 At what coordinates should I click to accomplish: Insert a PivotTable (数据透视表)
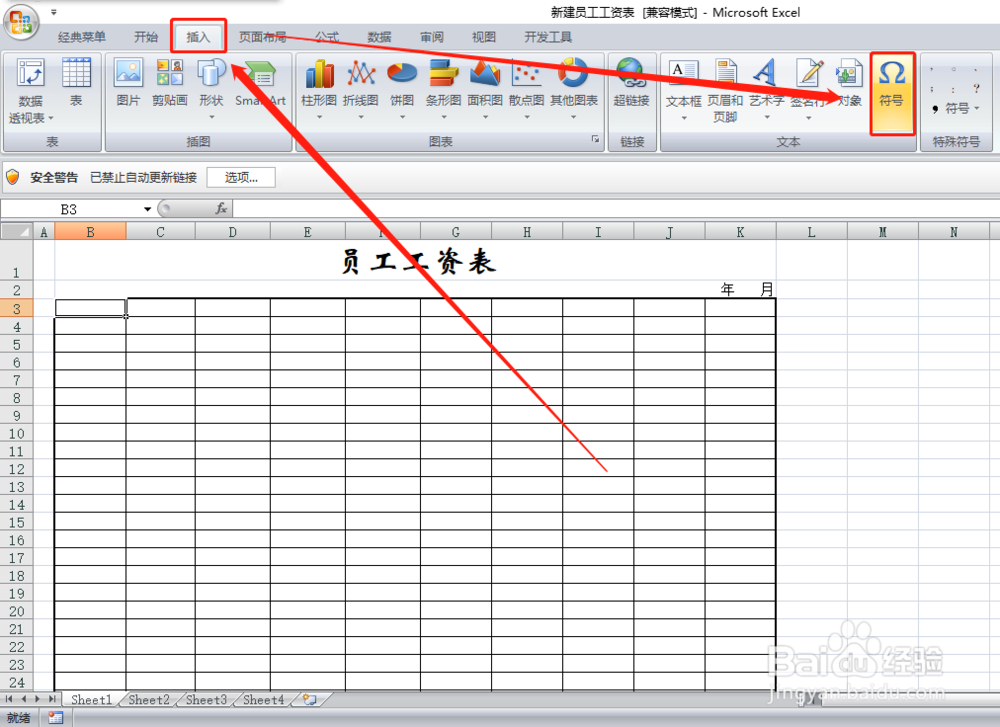coord(30,90)
